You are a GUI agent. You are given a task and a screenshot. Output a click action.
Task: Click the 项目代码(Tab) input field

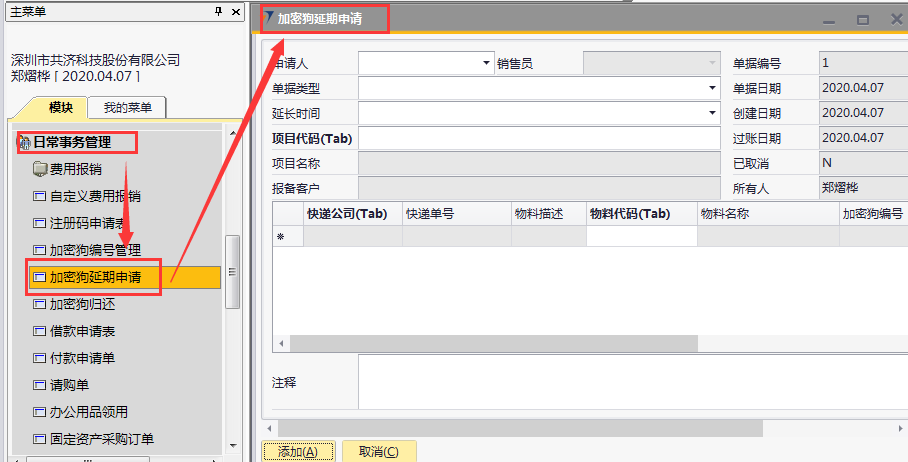click(538, 138)
